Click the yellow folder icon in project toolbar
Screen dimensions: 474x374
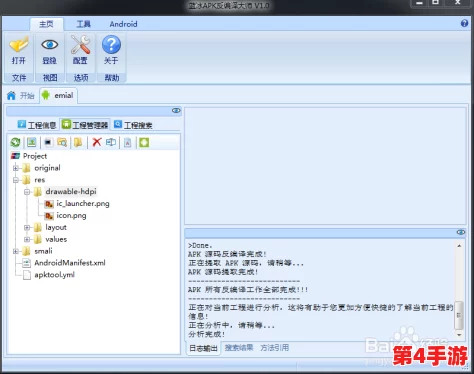tap(78, 142)
